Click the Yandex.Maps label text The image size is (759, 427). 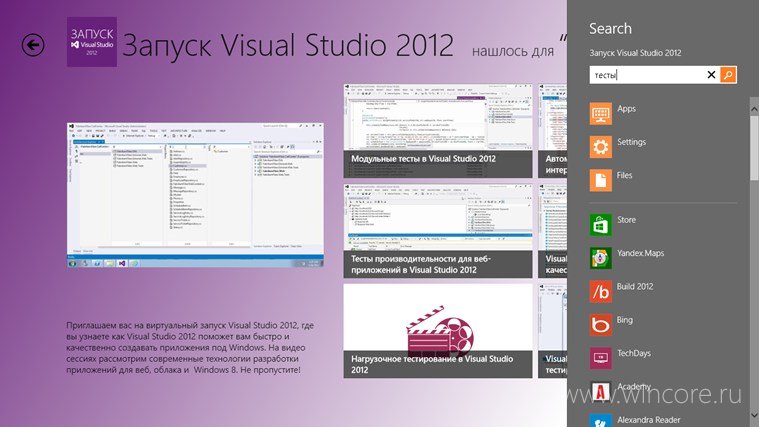[x=640, y=253]
